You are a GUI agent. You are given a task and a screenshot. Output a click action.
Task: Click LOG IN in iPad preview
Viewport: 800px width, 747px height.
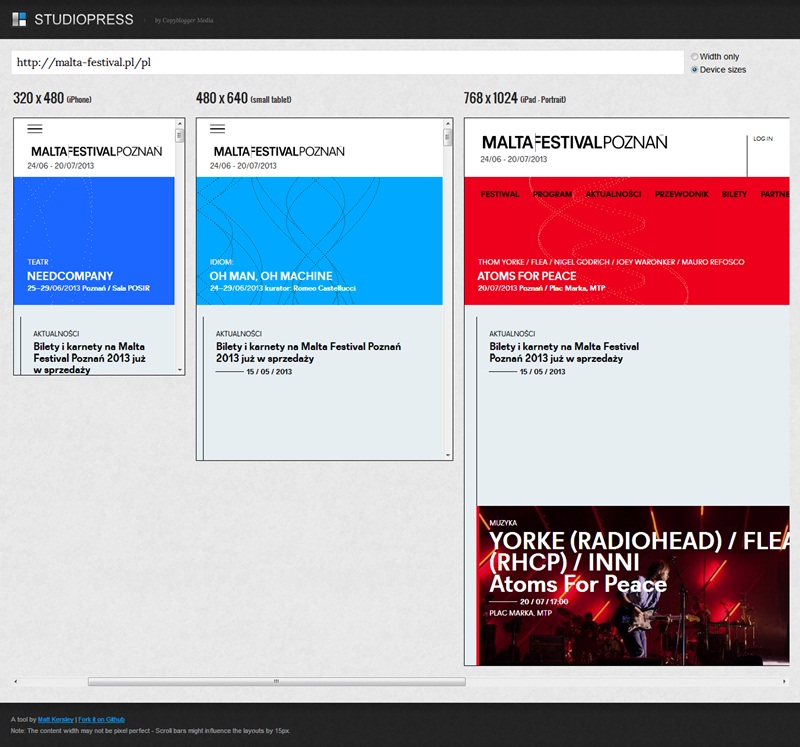tap(763, 139)
